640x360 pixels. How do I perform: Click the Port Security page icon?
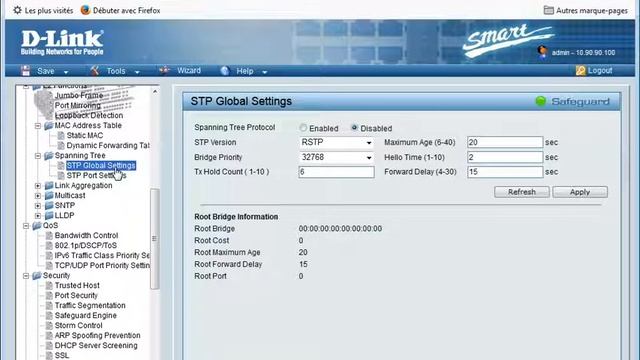point(49,296)
